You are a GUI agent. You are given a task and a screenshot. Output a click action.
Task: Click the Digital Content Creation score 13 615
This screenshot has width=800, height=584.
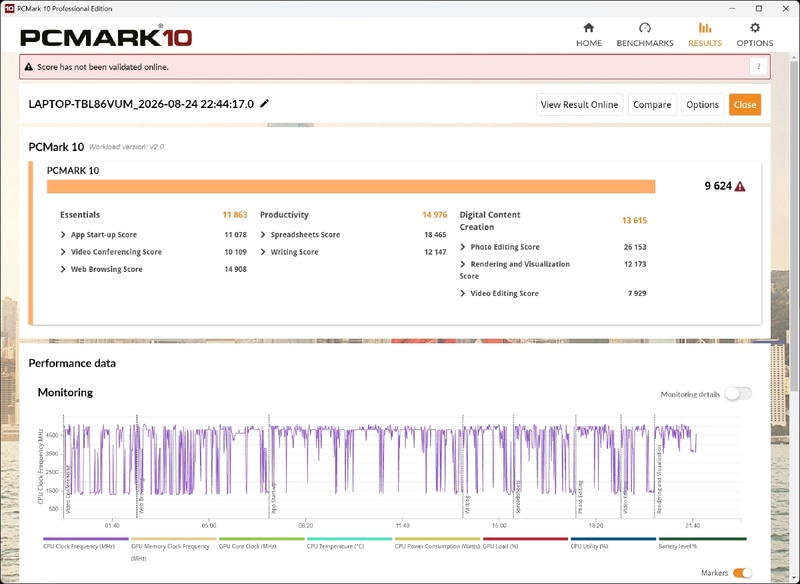coord(634,220)
